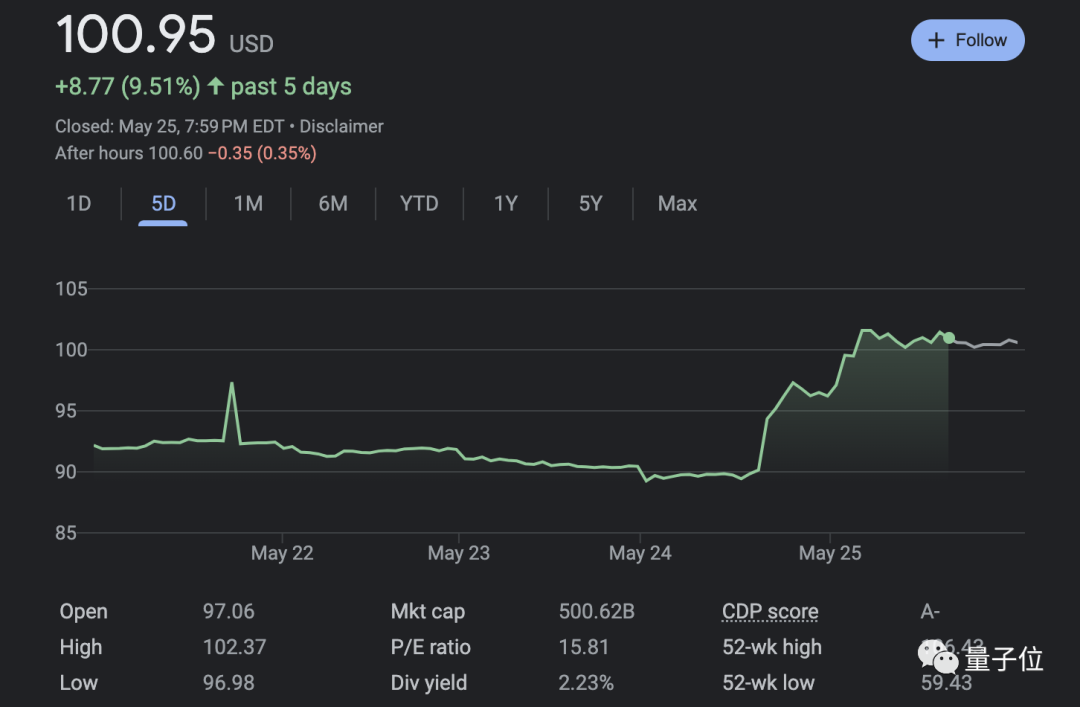Viewport: 1080px width, 707px height.
Task: Click the price spike peak before May 22
Action: pos(231,383)
